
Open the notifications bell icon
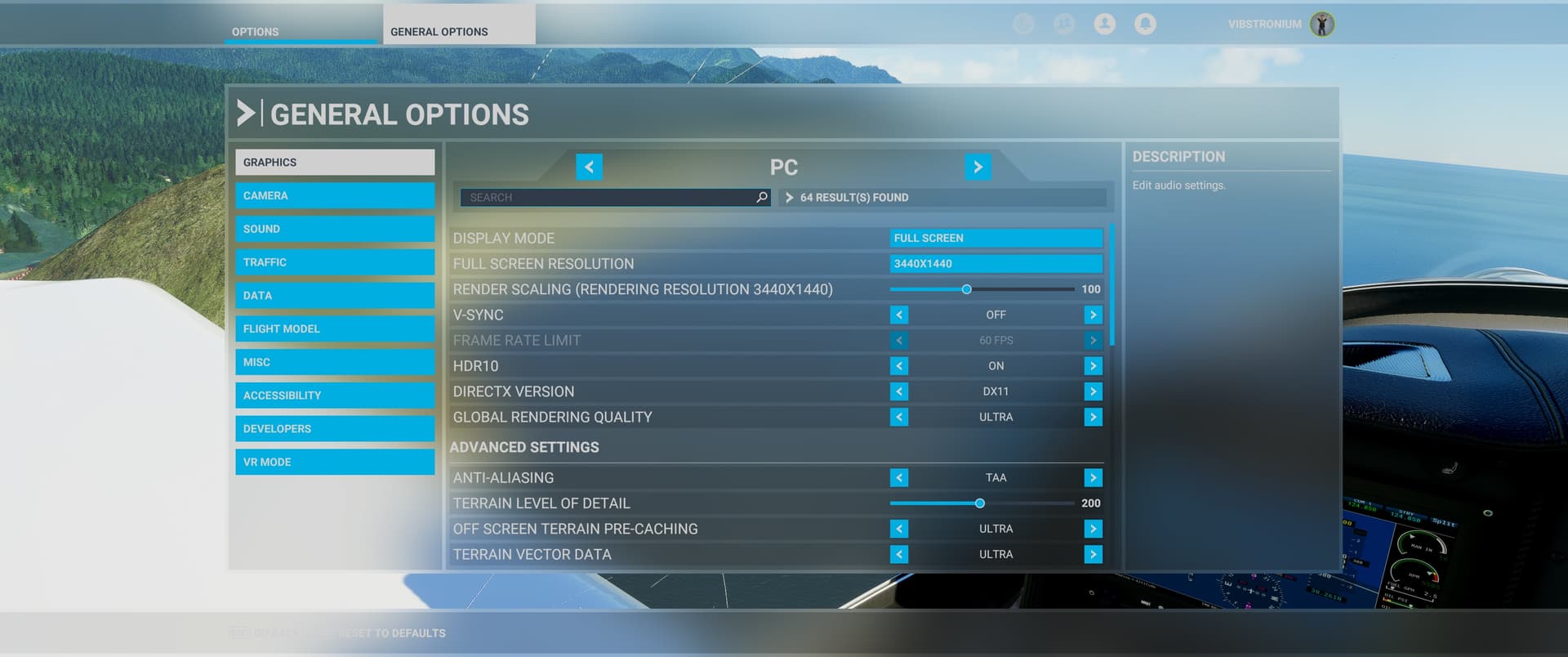click(1145, 24)
